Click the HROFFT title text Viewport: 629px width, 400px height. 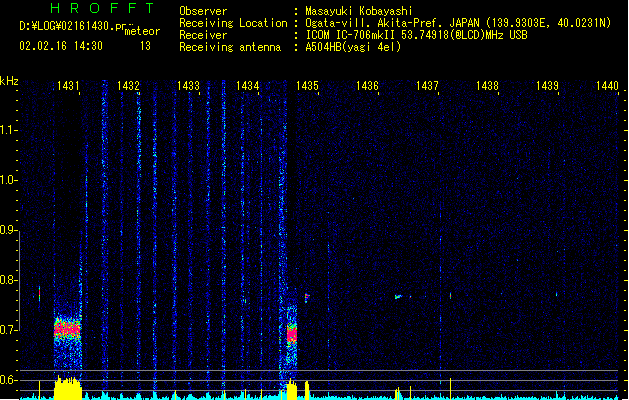[102, 8]
